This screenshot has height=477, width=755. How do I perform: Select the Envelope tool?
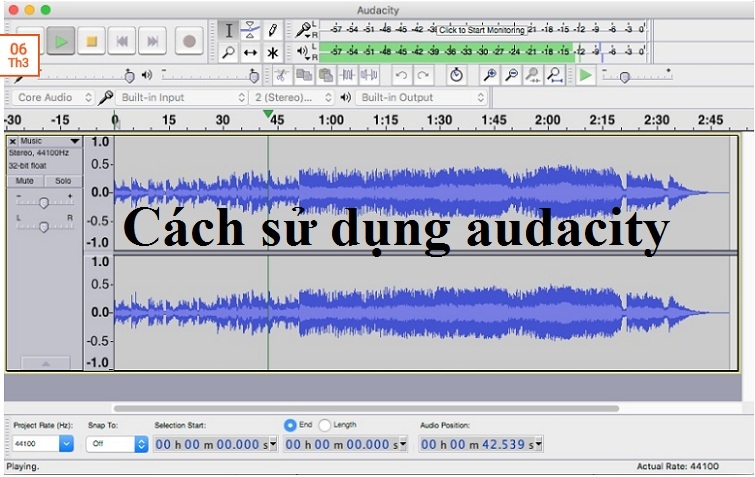pyautogui.click(x=250, y=31)
